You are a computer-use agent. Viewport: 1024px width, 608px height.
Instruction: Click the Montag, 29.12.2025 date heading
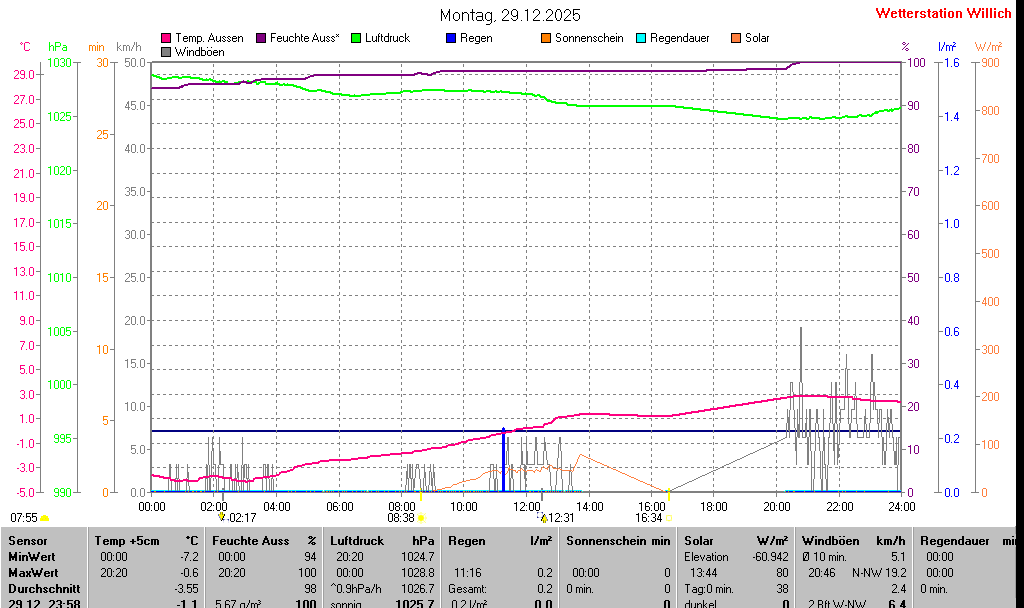(510, 15)
